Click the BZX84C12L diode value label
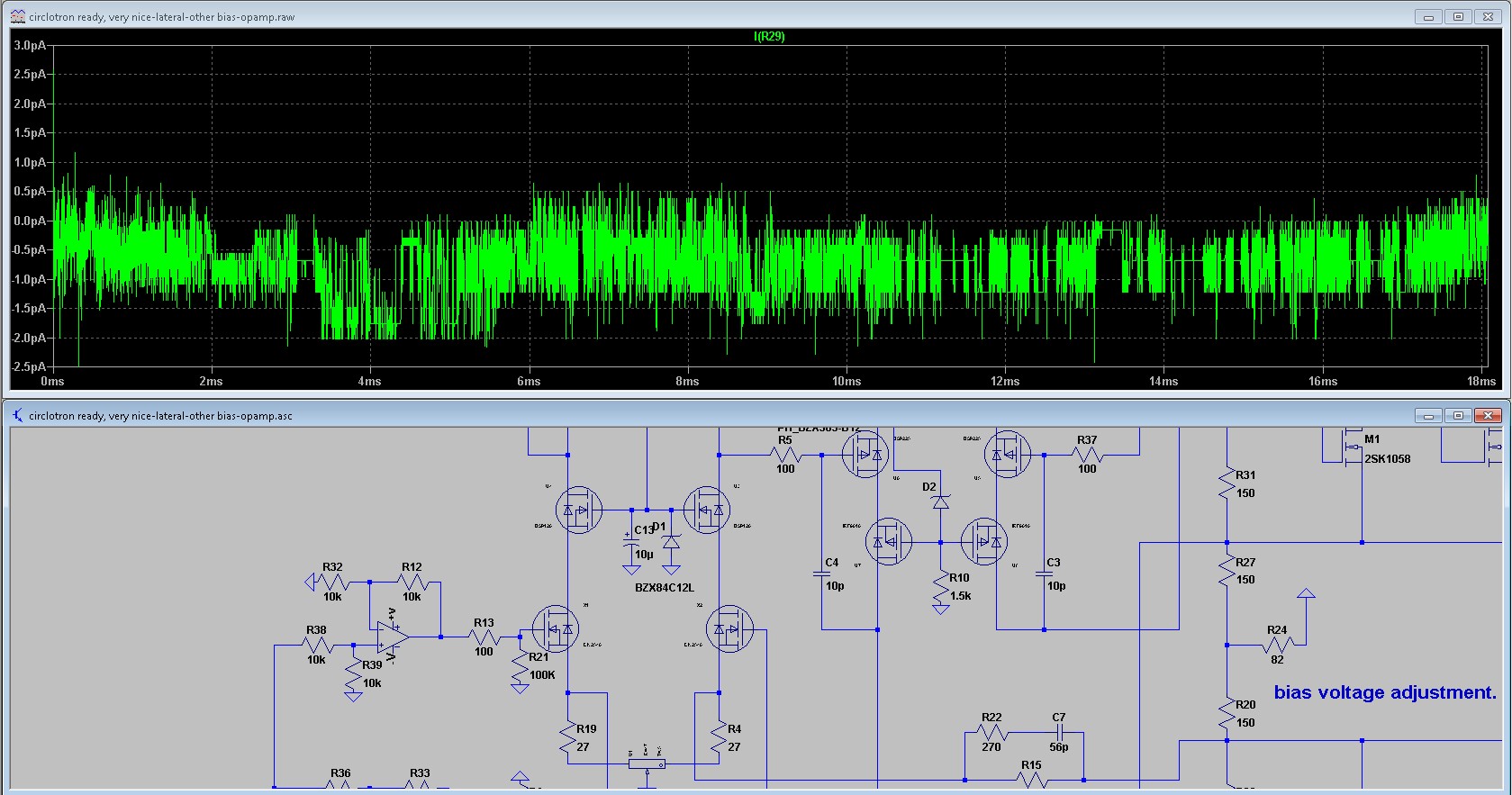This screenshot has height=795, width=1512. (x=665, y=588)
